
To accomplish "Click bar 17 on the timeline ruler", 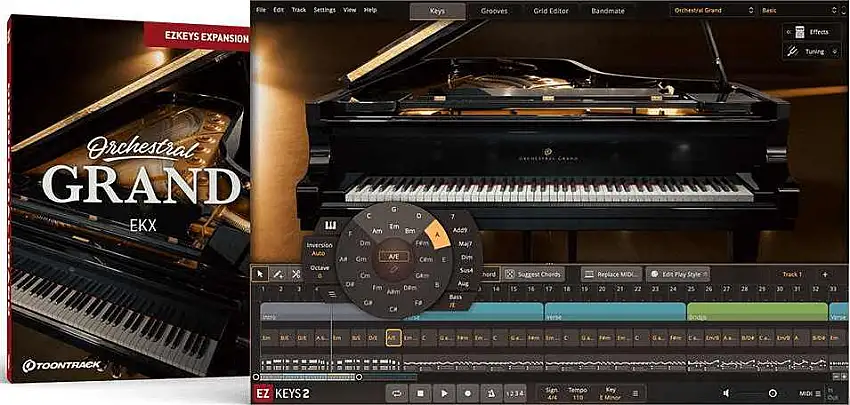I will click(x=548, y=290).
